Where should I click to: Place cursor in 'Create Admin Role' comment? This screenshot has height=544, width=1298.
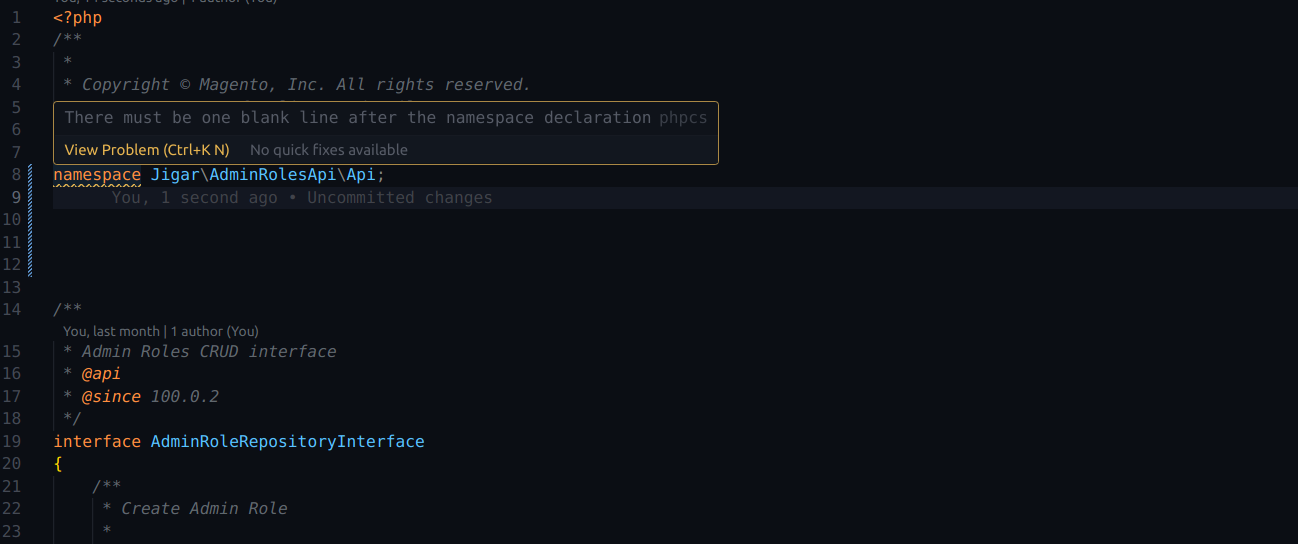(204, 508)
